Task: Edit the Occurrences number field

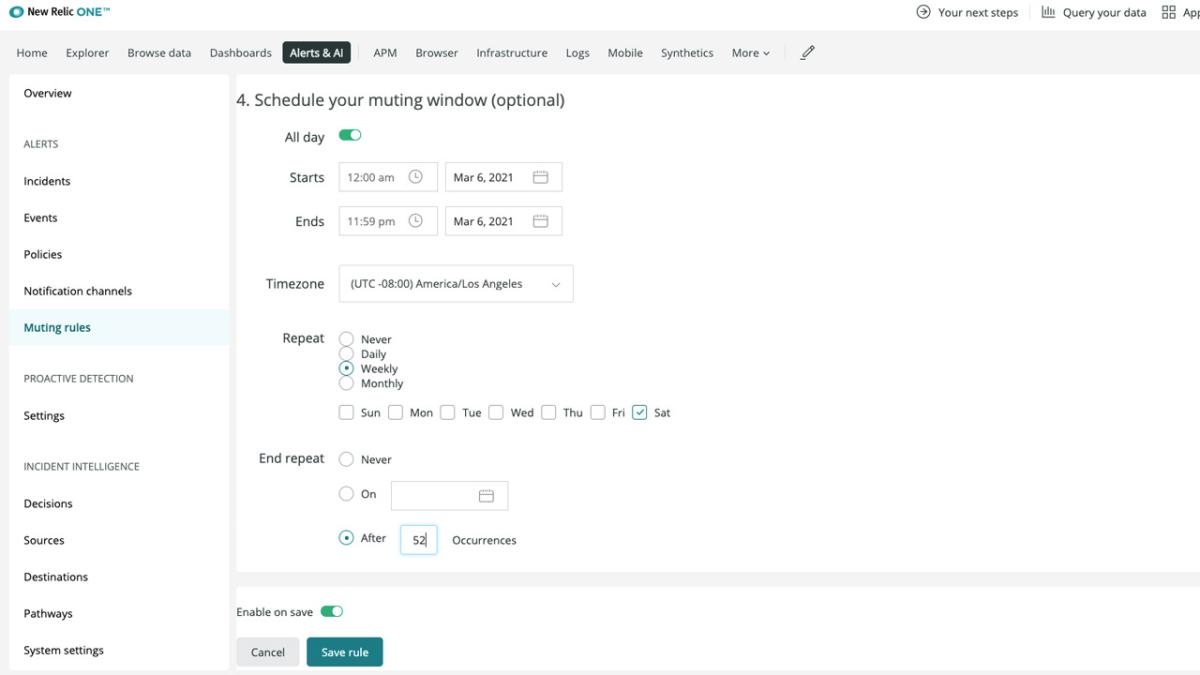Action: click(x=418, y=539)
